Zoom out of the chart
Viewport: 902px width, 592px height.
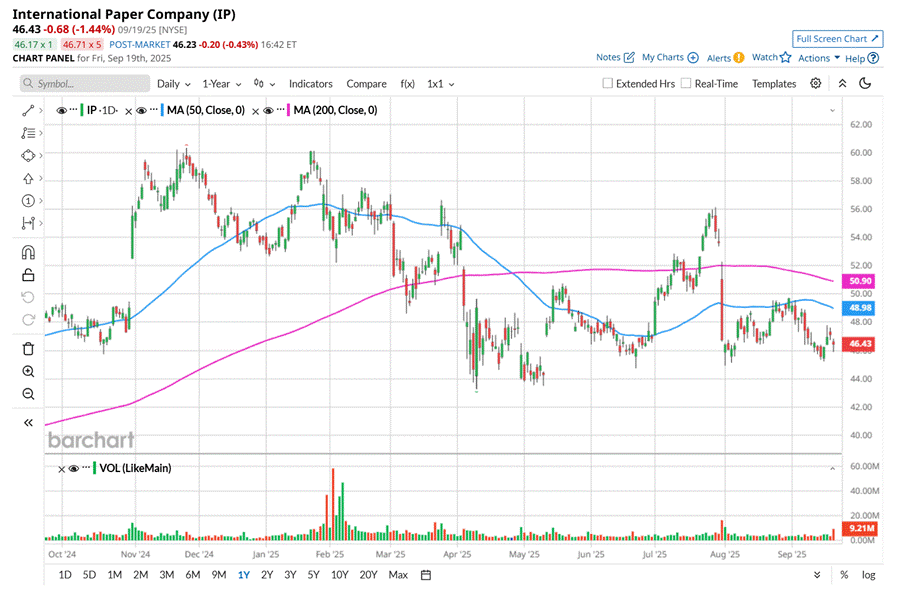pos(28,394)
